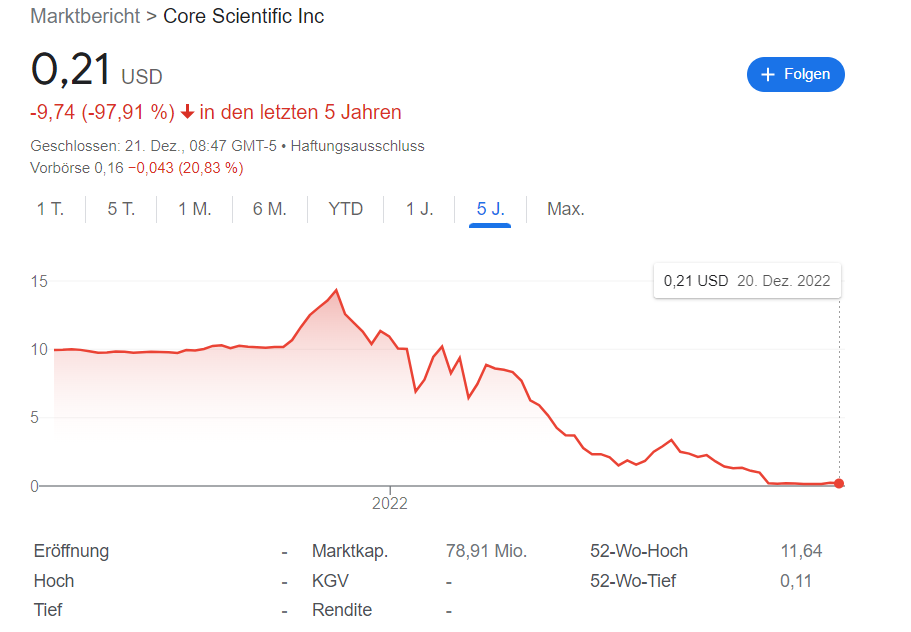Click the 52-Wo-Hoch label
The height and width of the screenshot is (632, 911).
click(639, 551)
